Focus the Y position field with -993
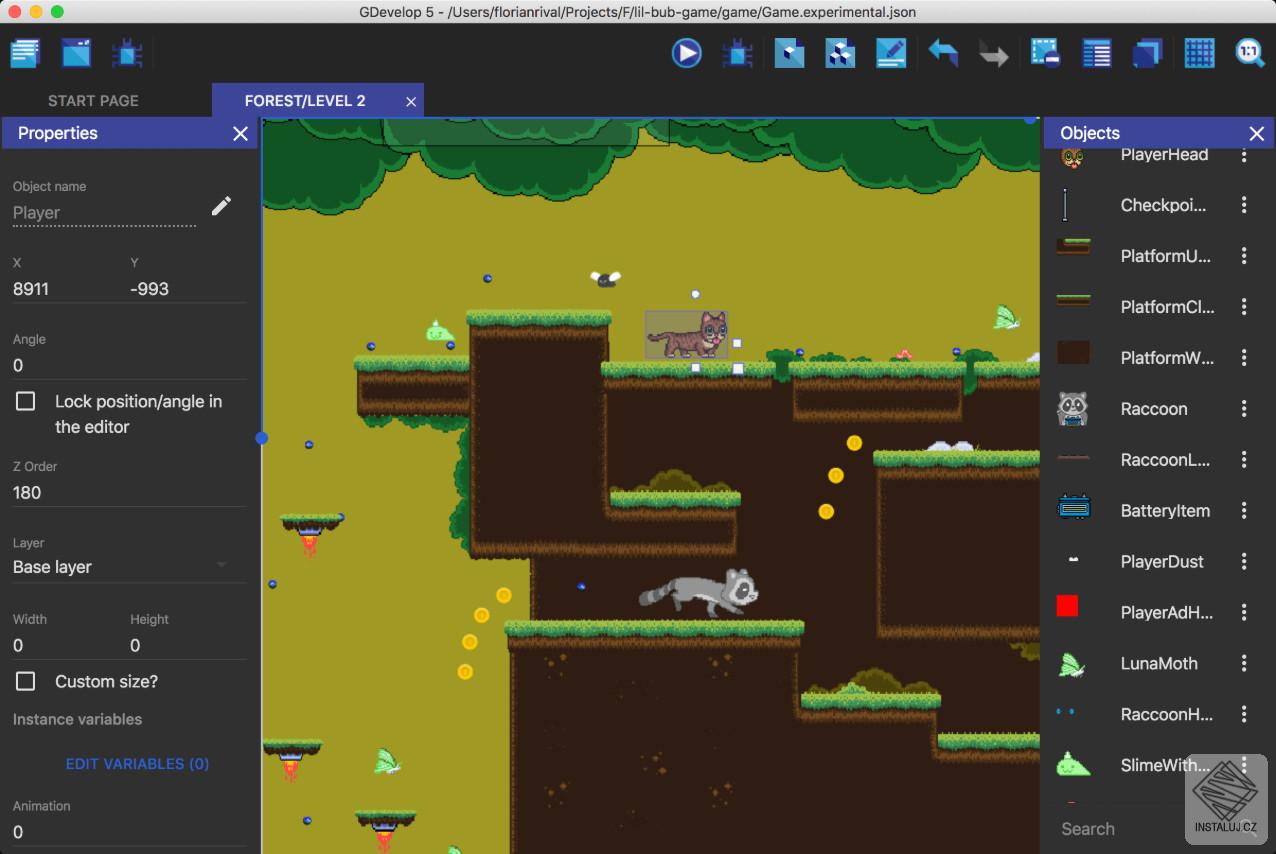Screen dimensions: 1276x854 188,289
